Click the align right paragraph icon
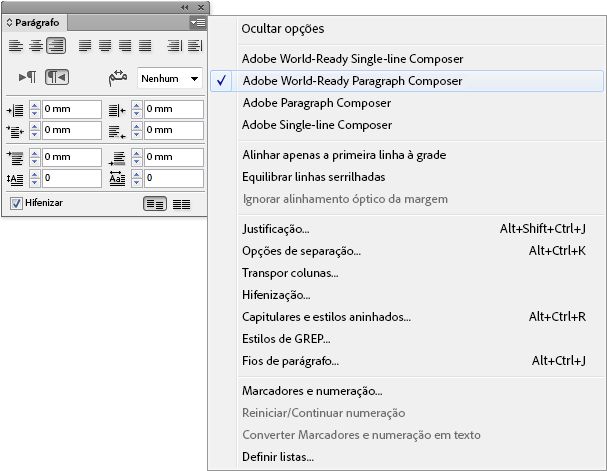This screenshot has width=607, height=471. (56, 46)
